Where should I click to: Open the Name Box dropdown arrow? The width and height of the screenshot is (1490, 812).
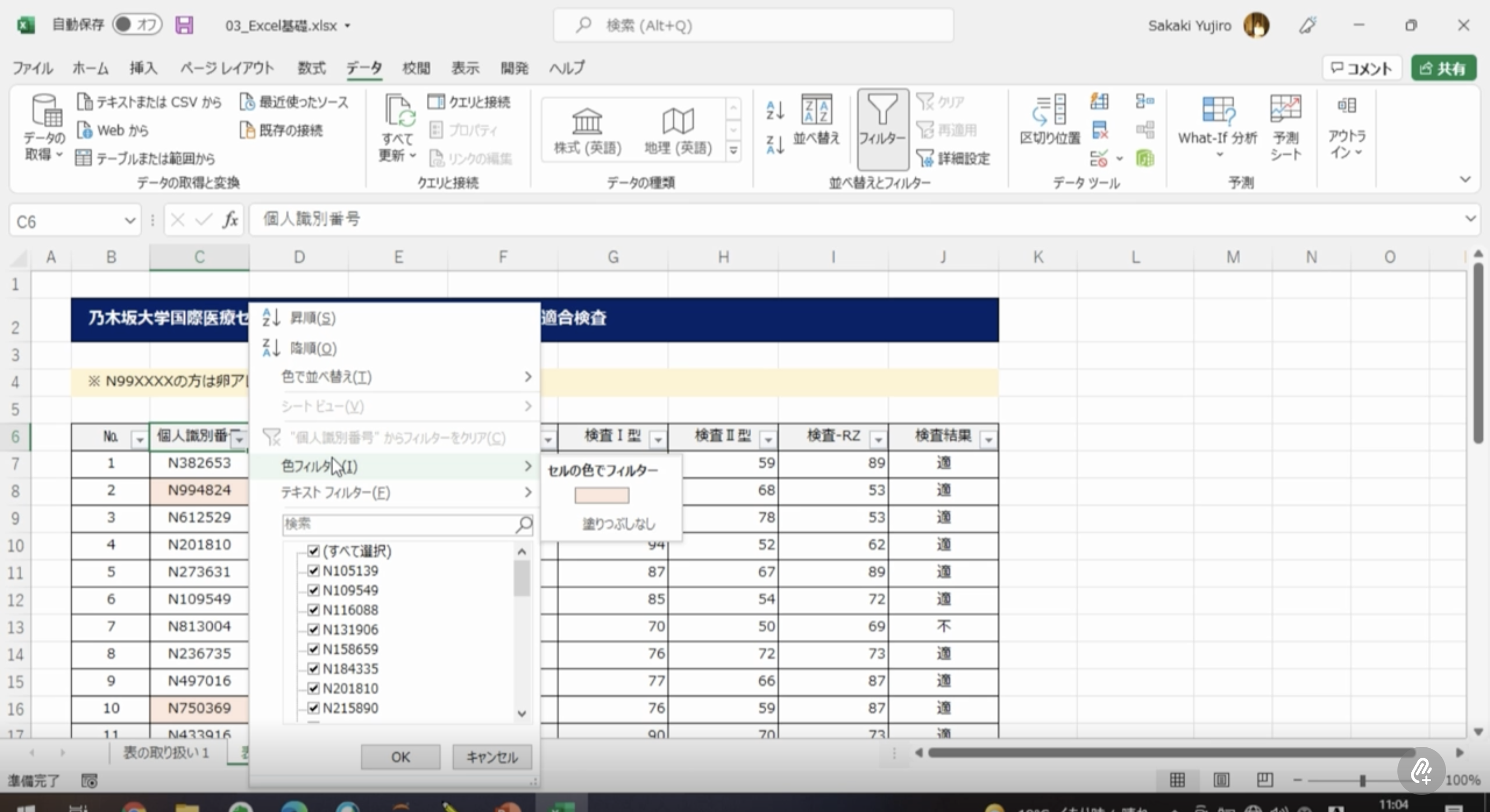(x=129, y=220)
